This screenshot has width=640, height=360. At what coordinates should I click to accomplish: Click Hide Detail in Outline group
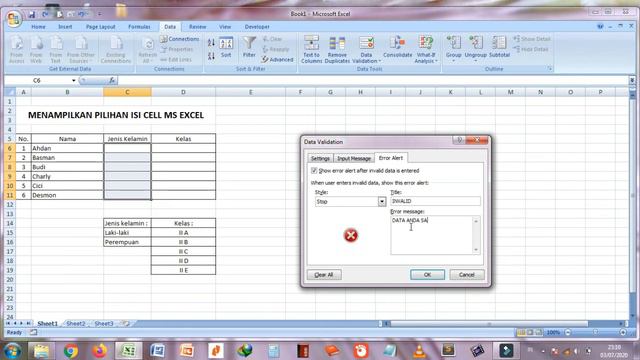click(531, 49)
